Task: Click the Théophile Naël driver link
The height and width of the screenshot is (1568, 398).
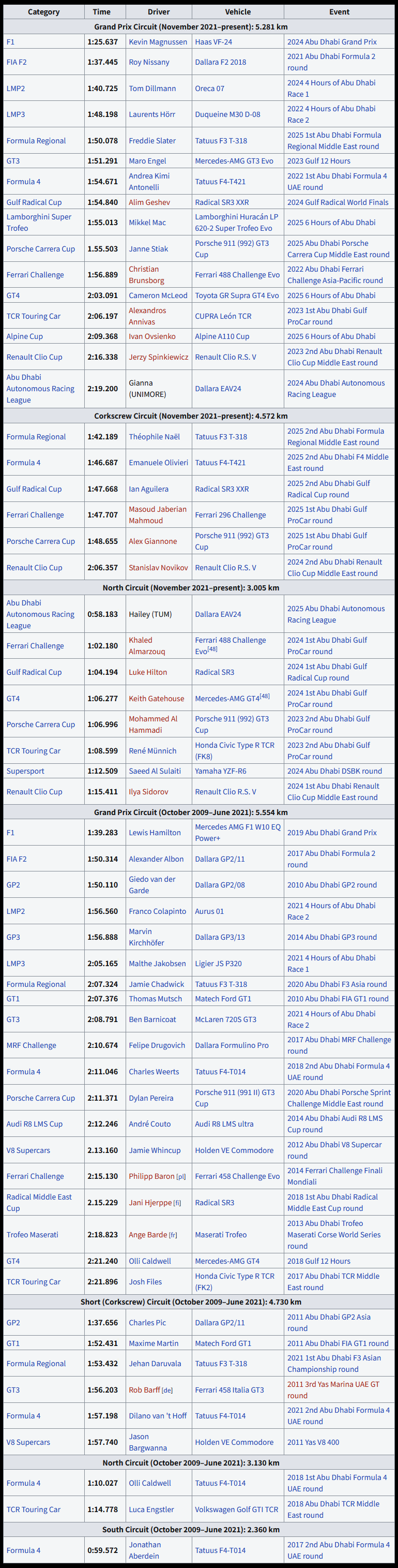Action: [x=155, y=436]
